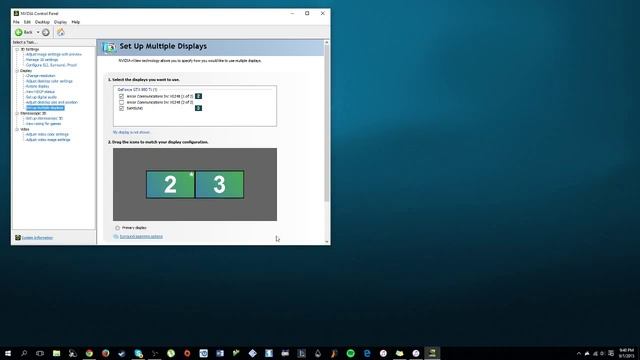The width and height of the screenshot is (640, 360).
Task: Click display number badge beside SAMSUNG
Action: click(x=198, y=108)
